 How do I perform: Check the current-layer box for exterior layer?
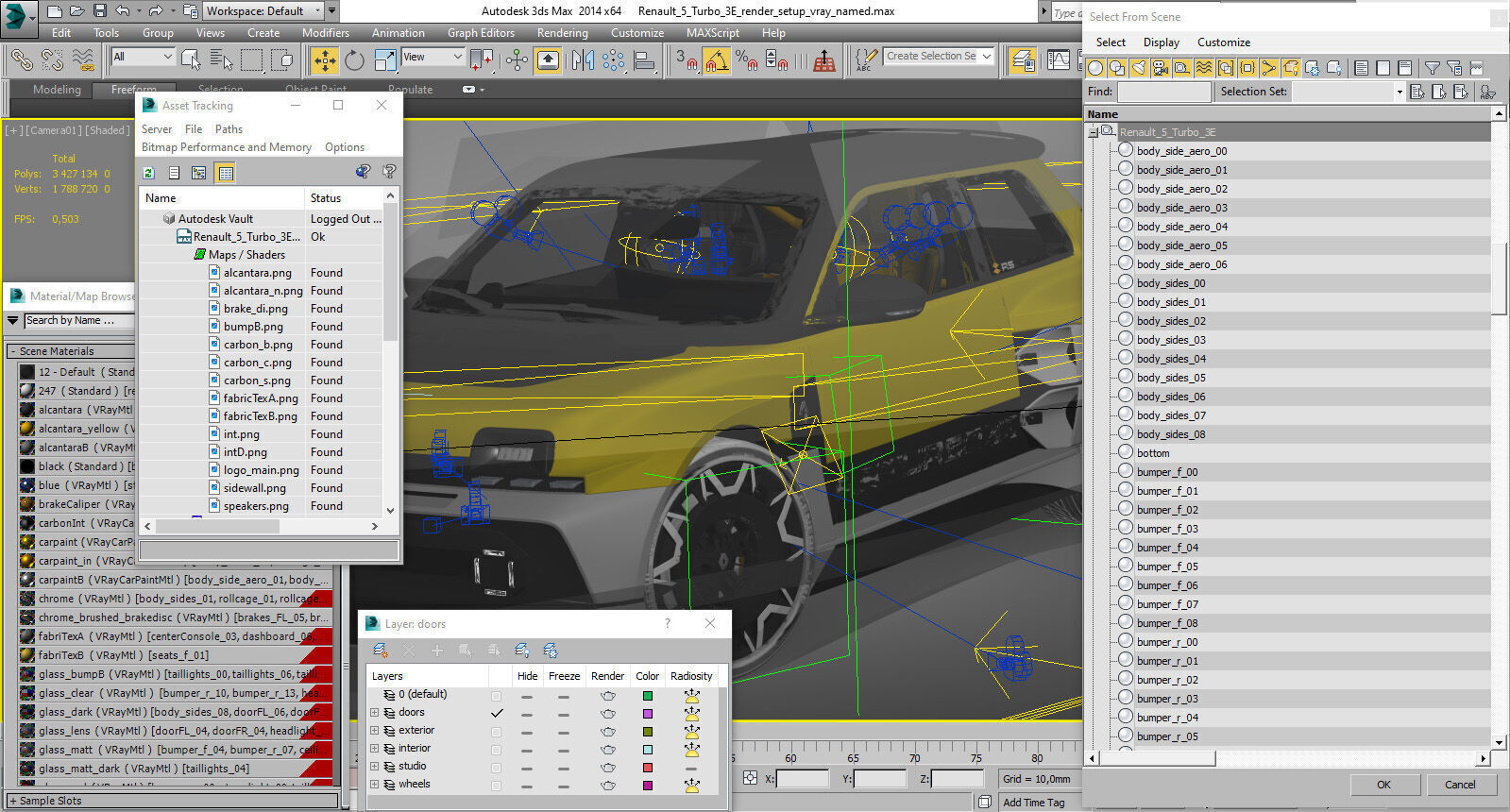coord(497,731)
